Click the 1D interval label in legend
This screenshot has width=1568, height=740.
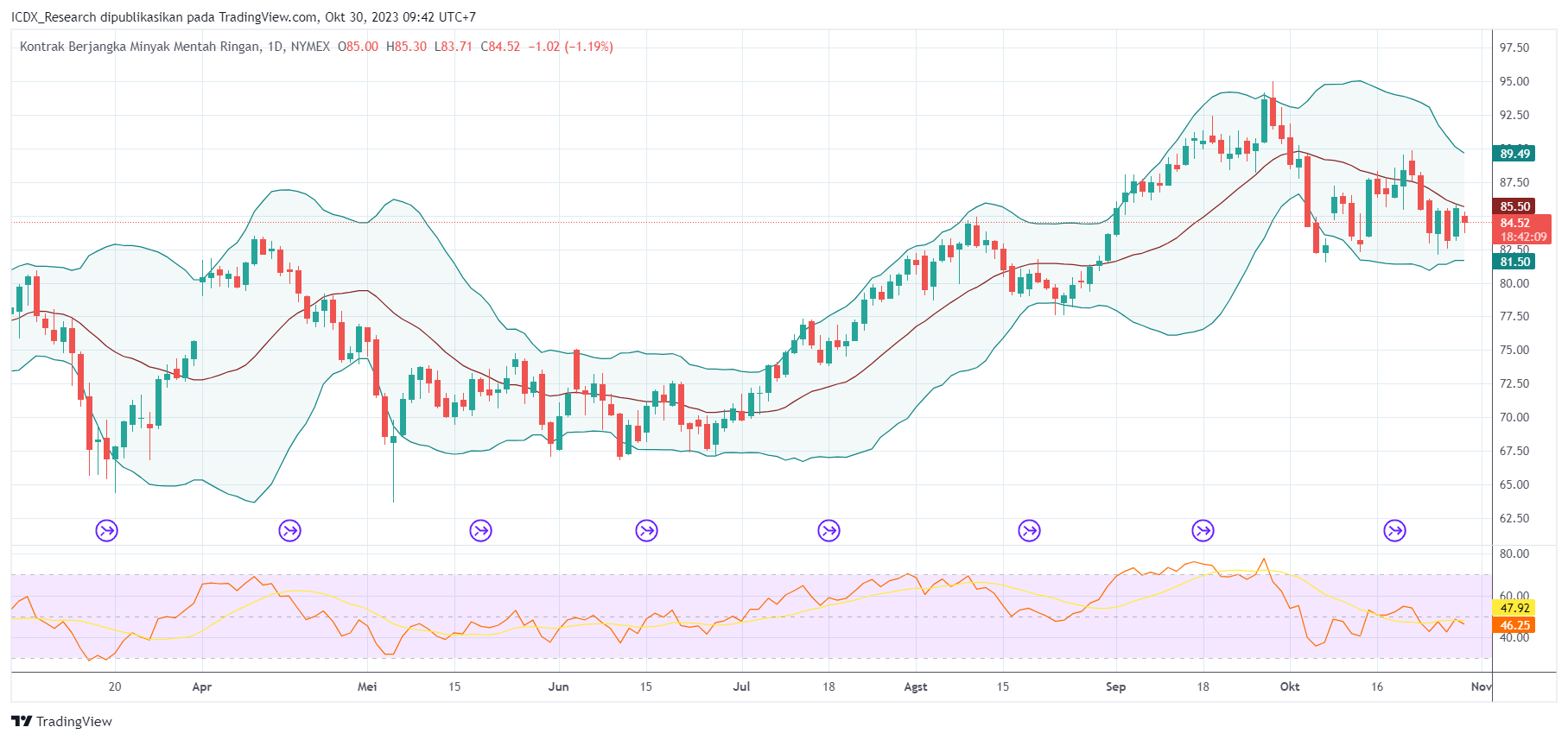click(x=276, y=47)
